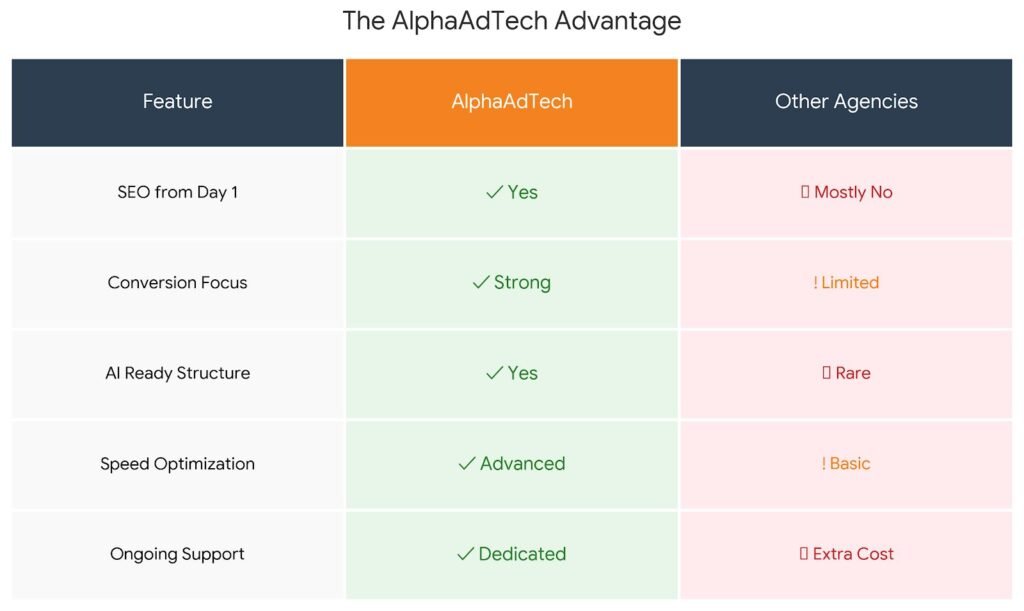The height and width of the screenshot is (611, 1024).
Task: Click the Speed Optimization row label
Action: (x=177, y=464)
